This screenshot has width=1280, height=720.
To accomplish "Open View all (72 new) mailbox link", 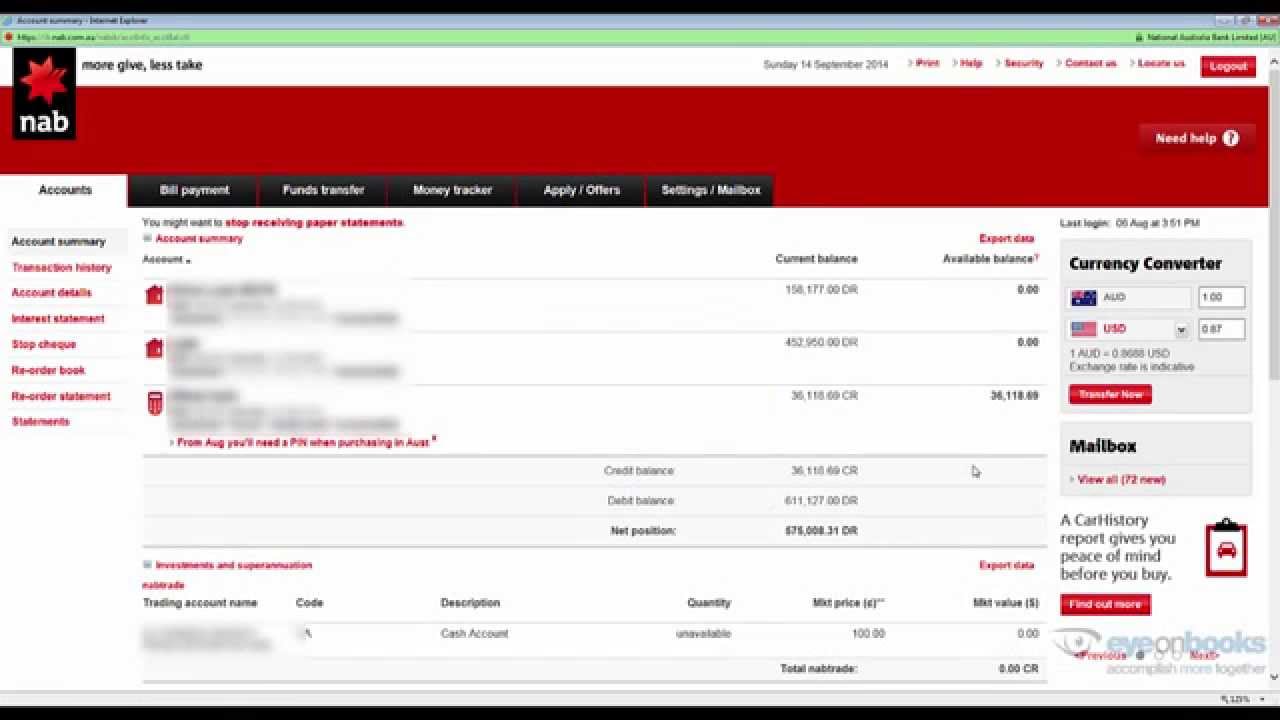I will click(1121, 480).
